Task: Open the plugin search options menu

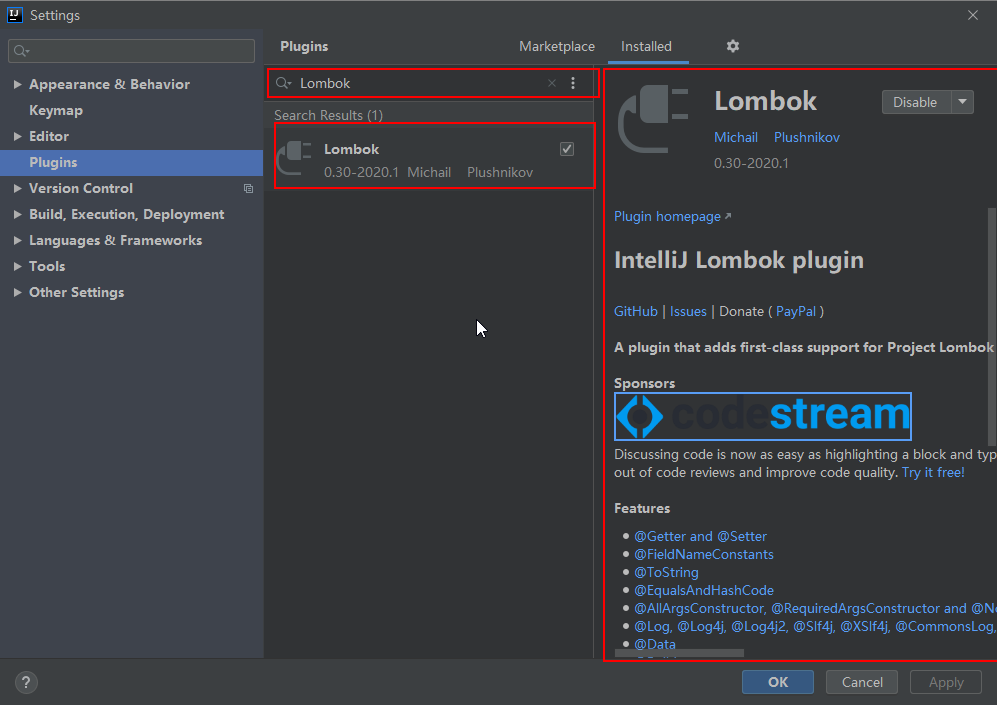Action: [573, 83]
